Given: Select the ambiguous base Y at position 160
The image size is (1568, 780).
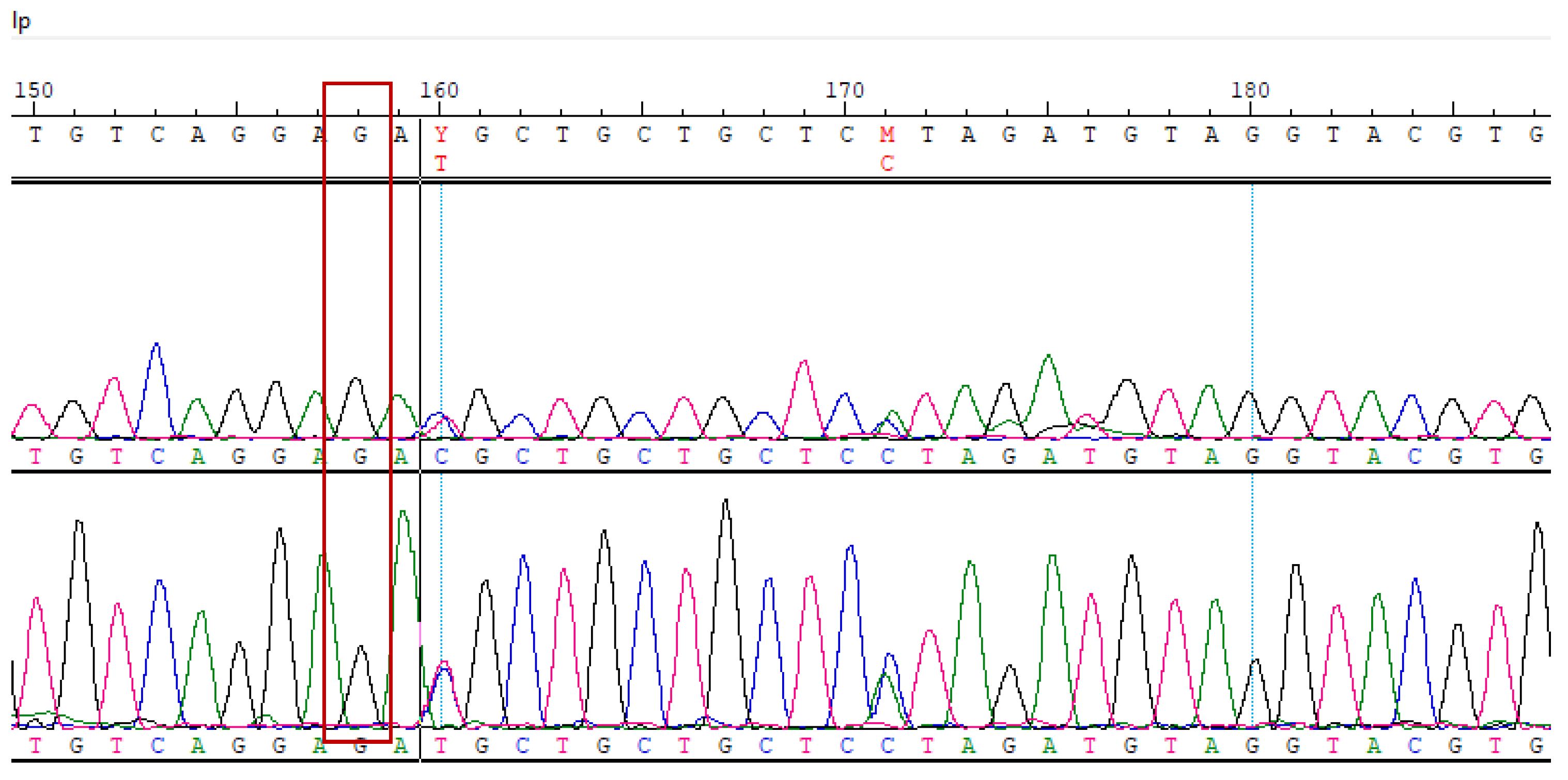Looking at the screenshot, I should 441,135.
